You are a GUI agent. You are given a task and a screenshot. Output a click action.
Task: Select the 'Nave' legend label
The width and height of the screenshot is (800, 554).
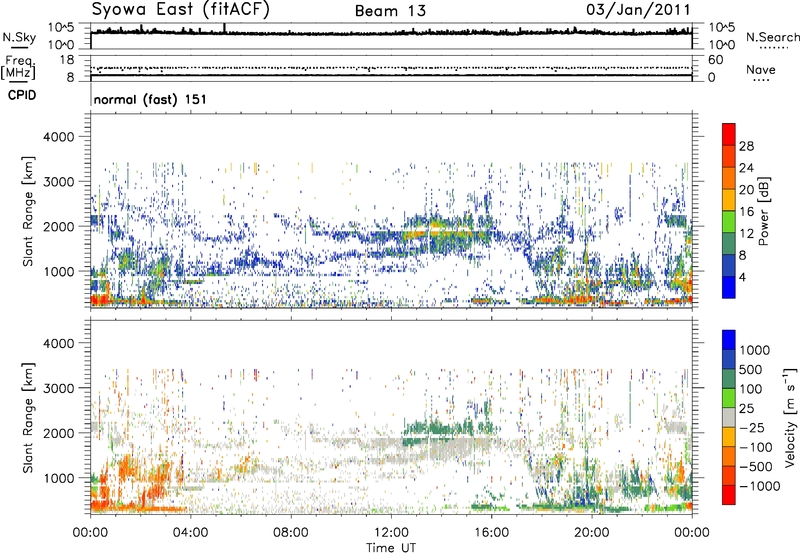760,69
